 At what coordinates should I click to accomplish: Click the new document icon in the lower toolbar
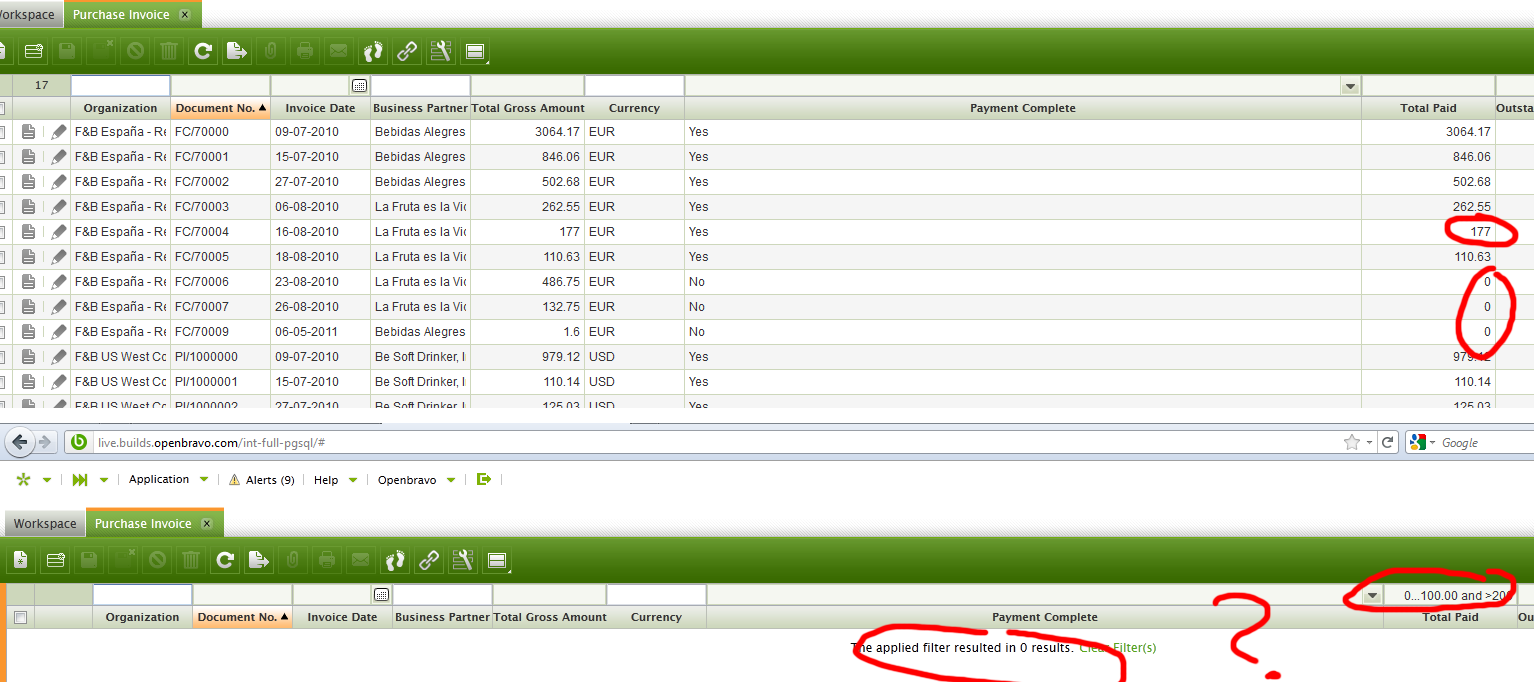[22, 560]
